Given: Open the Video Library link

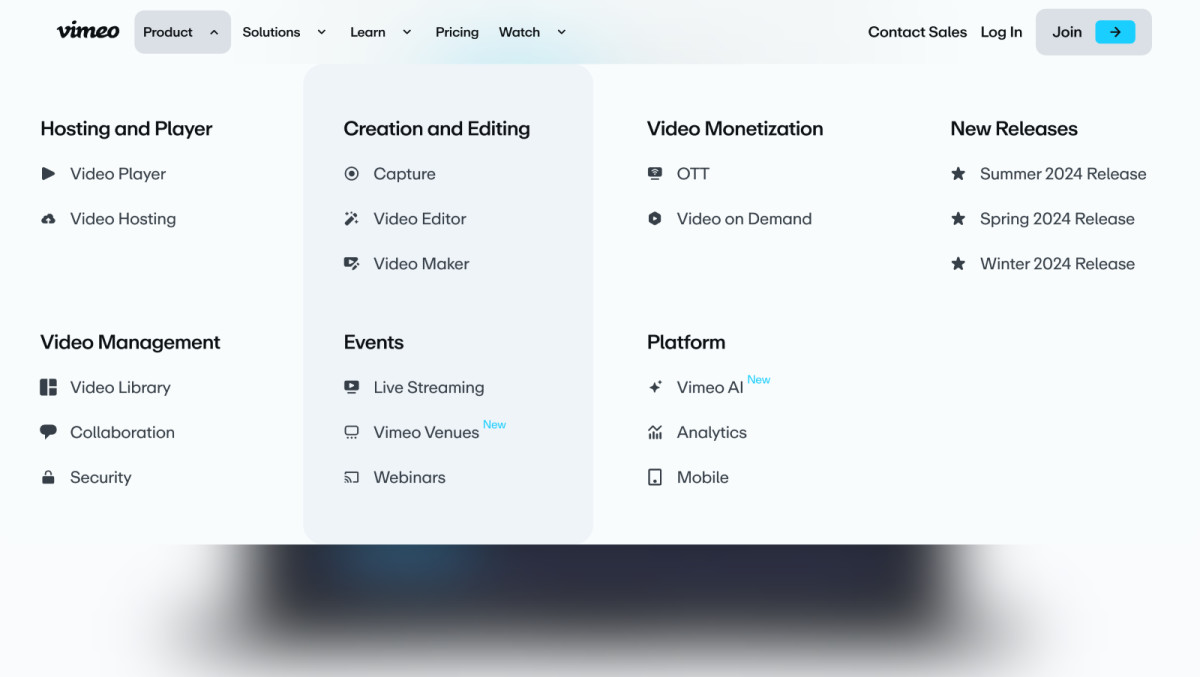Looking at the screenshot, I should tap(120, 388).
